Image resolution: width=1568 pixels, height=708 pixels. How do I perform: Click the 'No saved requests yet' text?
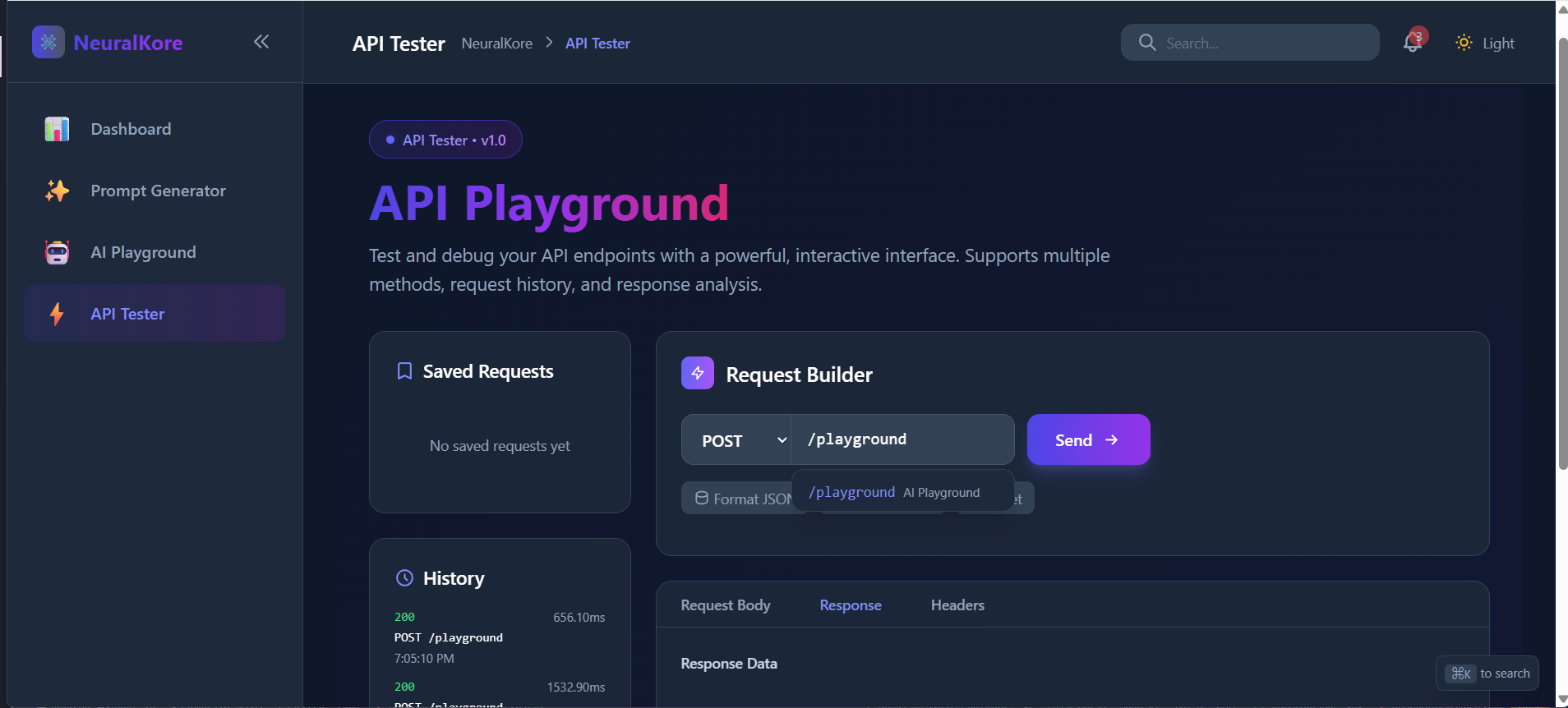500,446
